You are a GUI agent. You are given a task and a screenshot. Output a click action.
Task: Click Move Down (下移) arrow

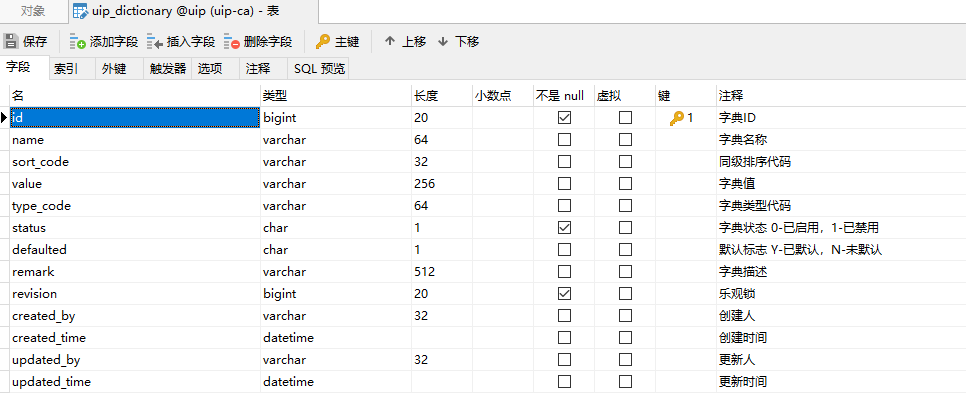pyautogui.click(x=443, y=42)
